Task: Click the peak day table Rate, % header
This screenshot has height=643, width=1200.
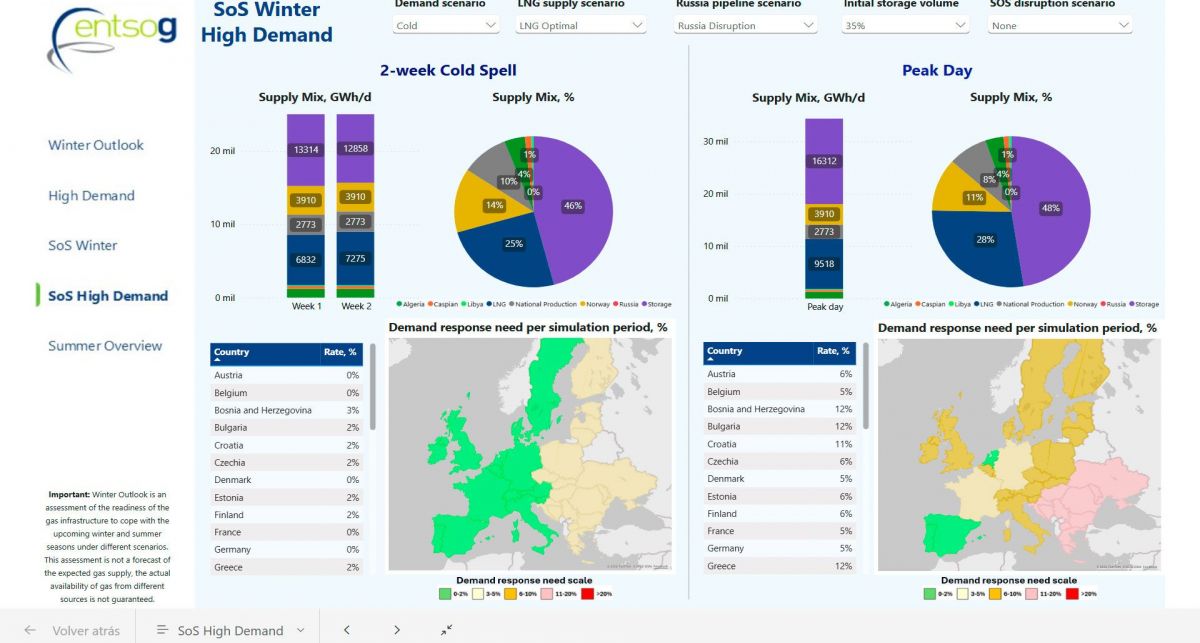Action: point(835,351)
